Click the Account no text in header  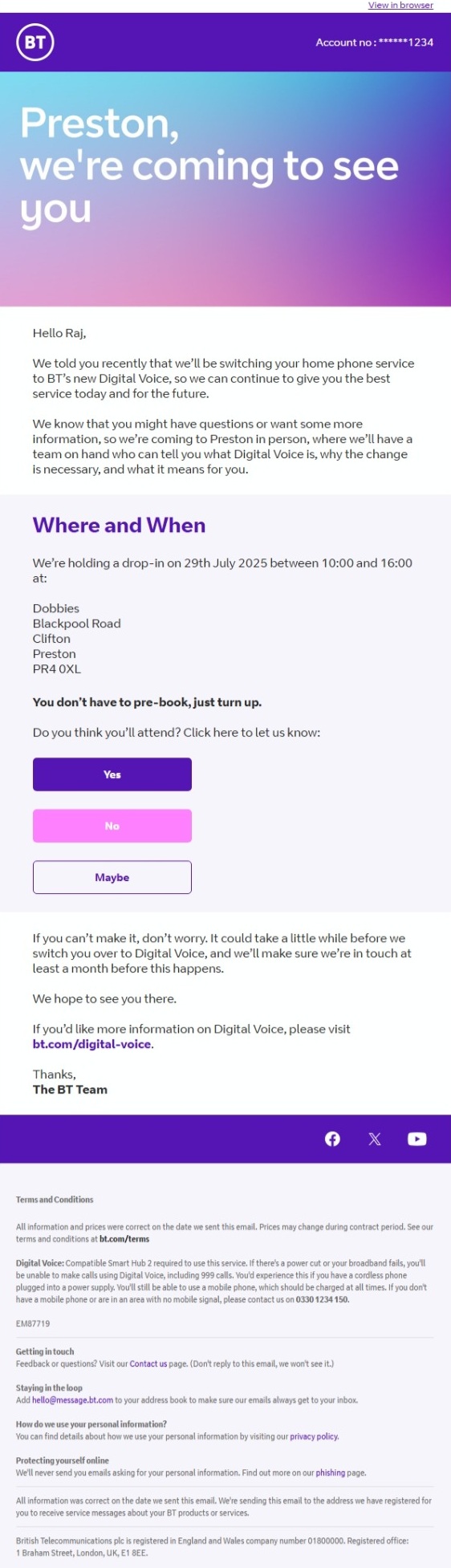click(x=374, y=43)
